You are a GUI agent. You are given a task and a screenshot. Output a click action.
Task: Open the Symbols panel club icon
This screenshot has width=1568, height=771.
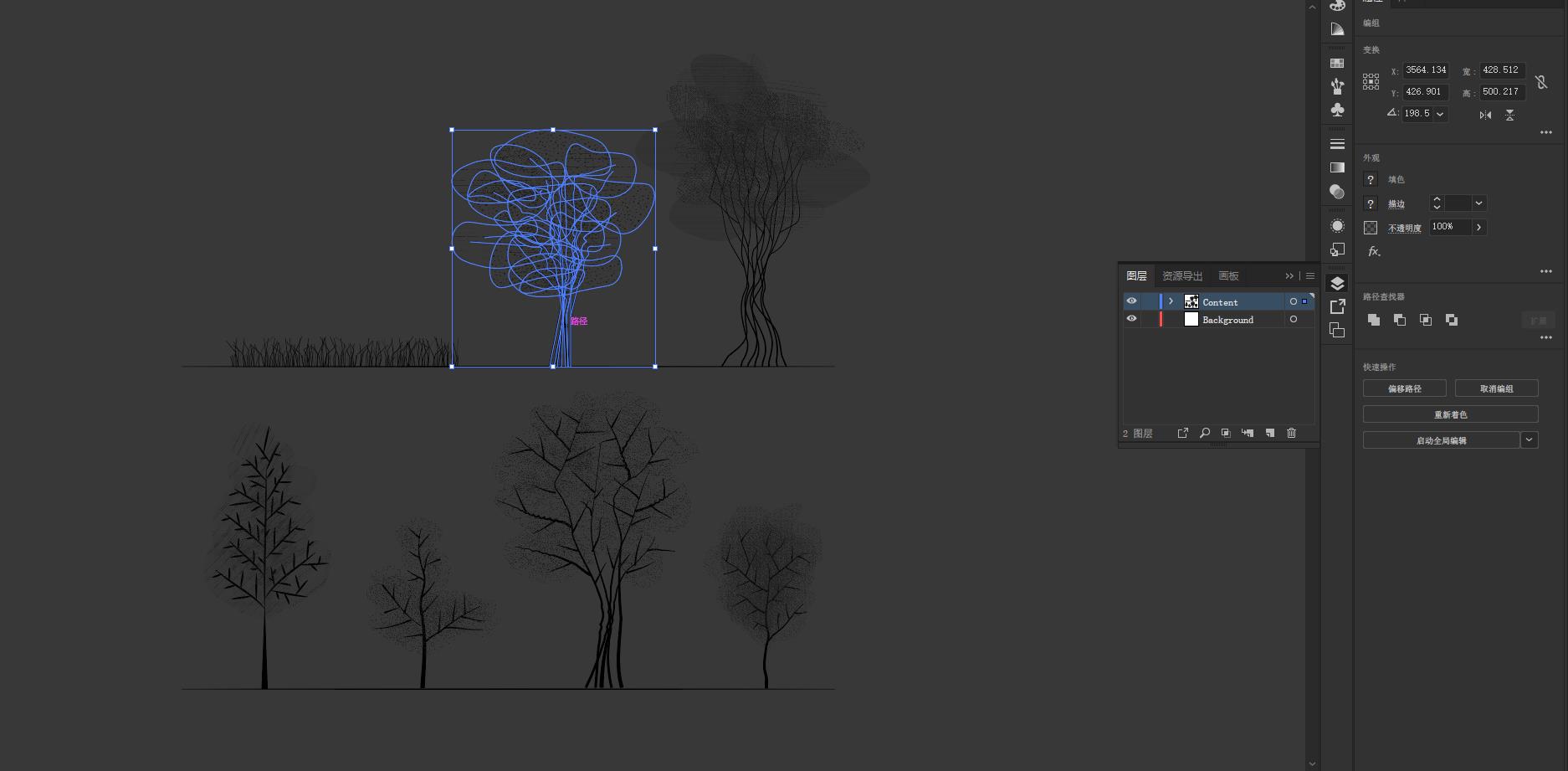1337,111
